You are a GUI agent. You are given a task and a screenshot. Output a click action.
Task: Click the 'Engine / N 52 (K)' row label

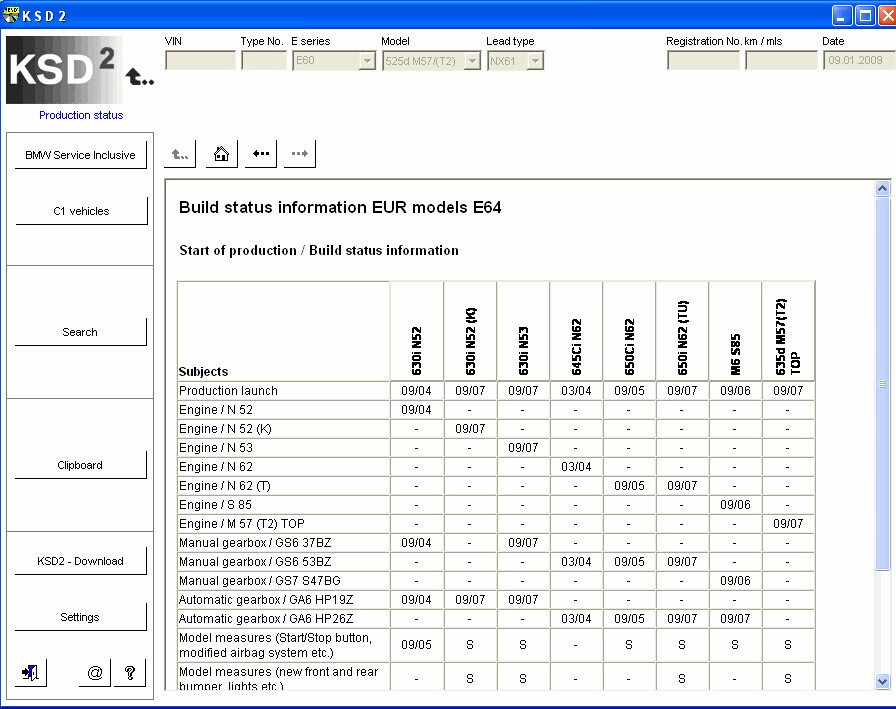225,428
